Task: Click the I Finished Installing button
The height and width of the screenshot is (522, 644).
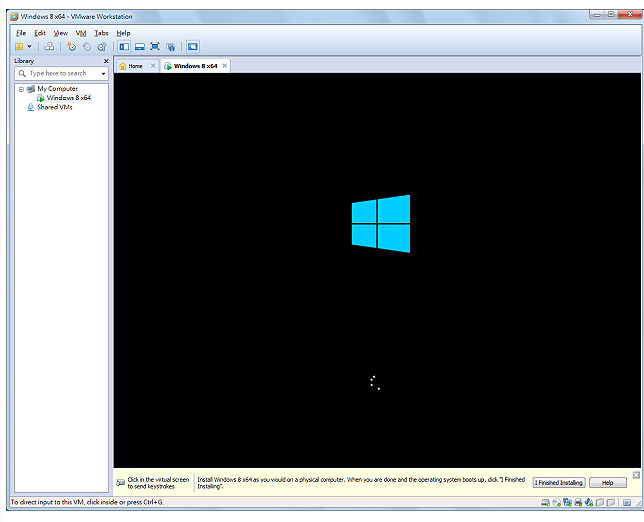Action: click(559, 483)
